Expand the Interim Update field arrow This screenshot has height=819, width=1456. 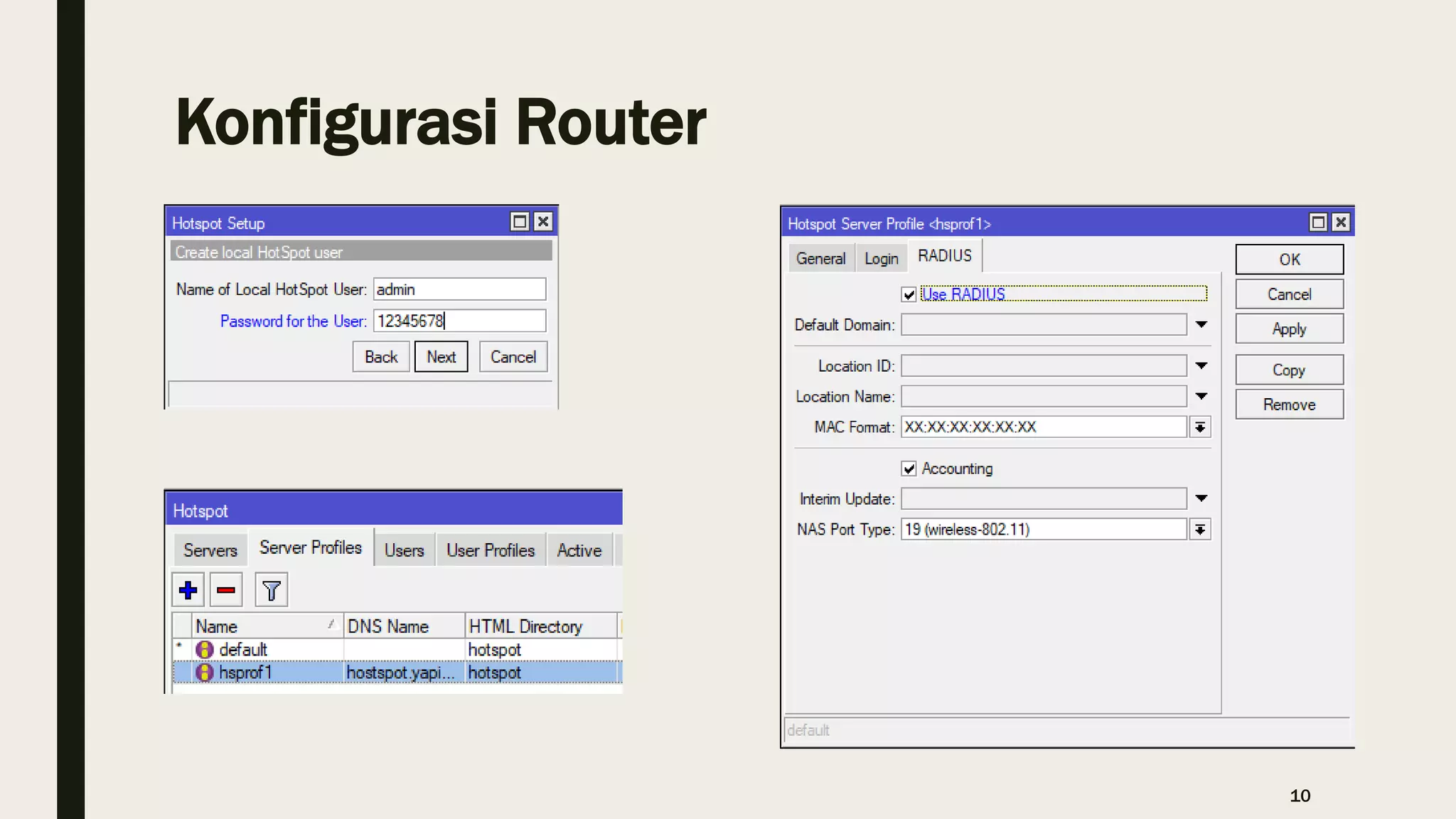(x=1201, y=498)
